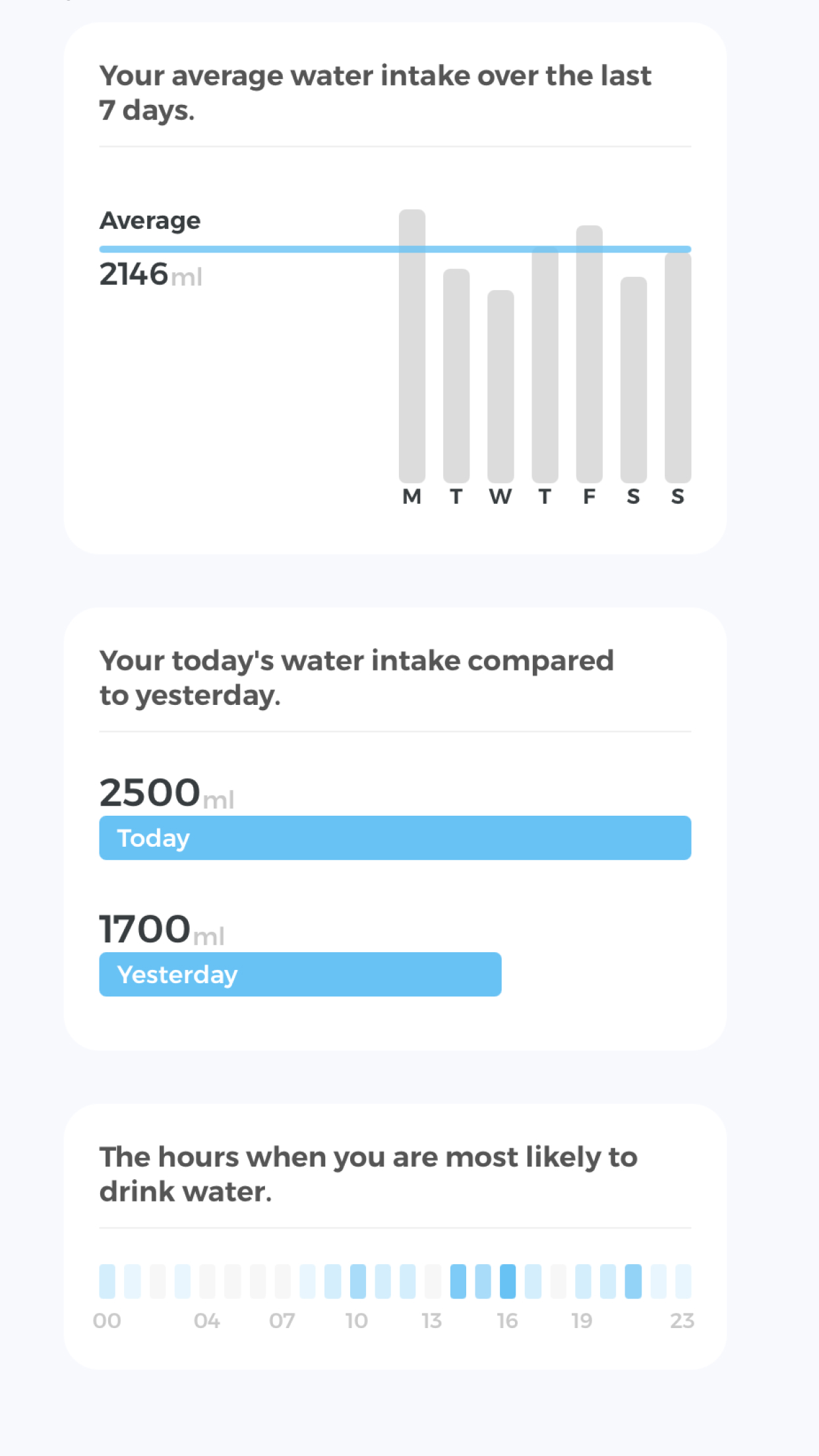
Task: Click the blue Today progress bar
Action: [395, 838]
